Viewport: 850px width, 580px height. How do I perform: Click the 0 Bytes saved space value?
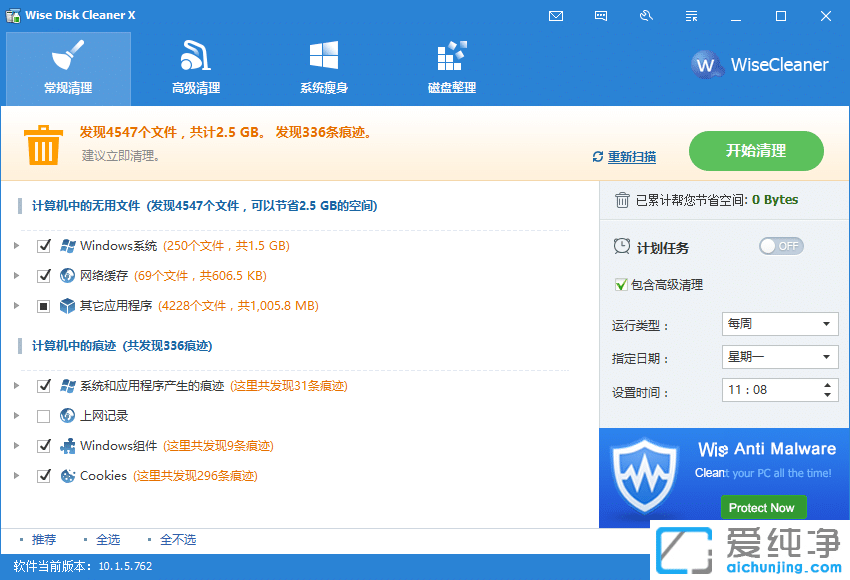pos(775,200)
